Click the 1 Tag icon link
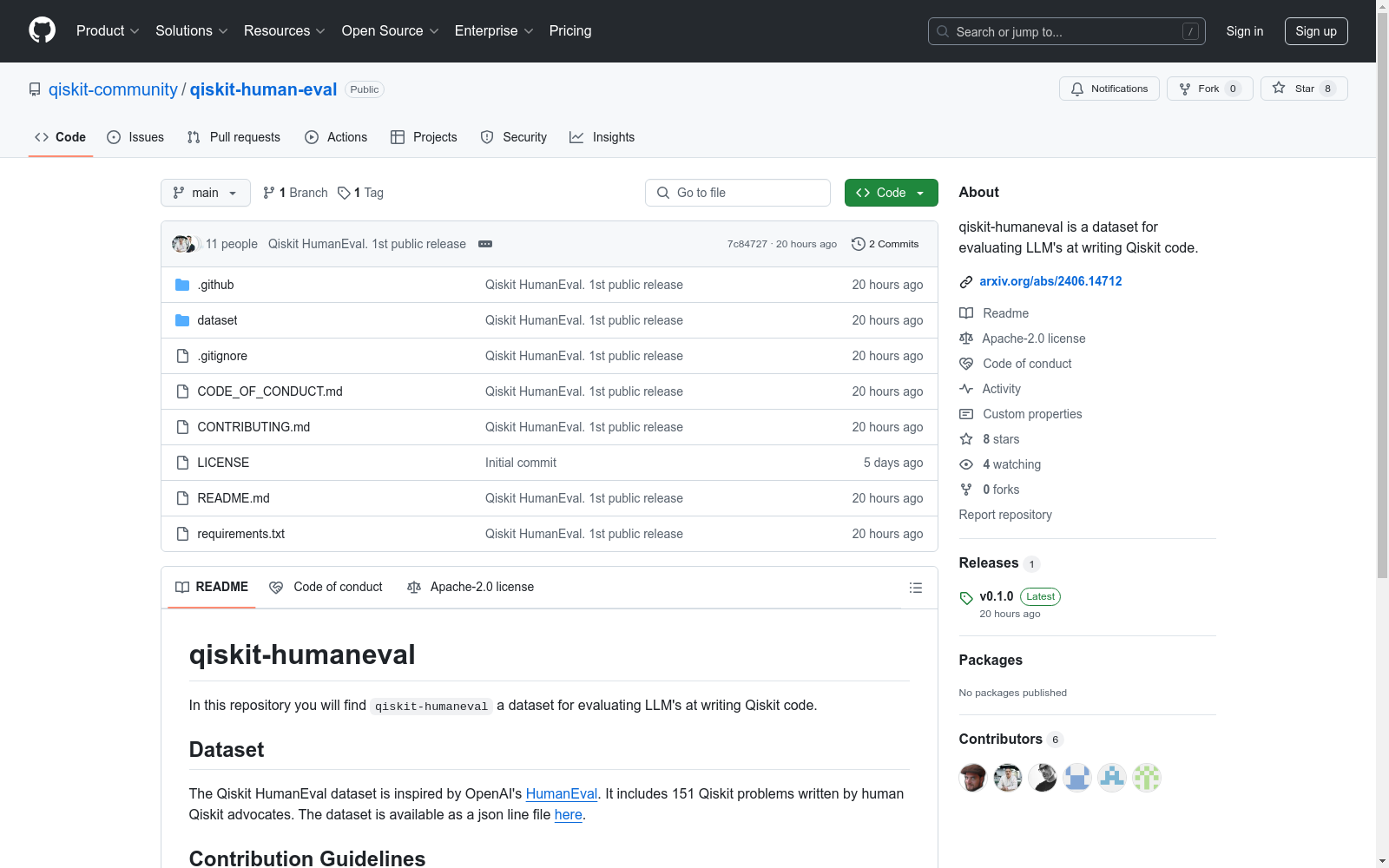Image resolution: width=1389 pixels, height=868 pixels. coord(360,193)
